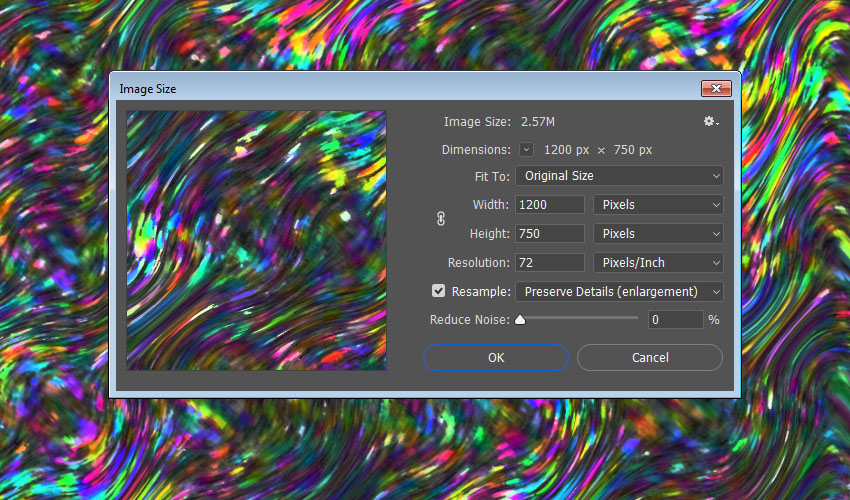Change the Pixels/Inch resolution units dropdown
The width and height of the screenshot is (850, 500).
click(x=658, y=263)
